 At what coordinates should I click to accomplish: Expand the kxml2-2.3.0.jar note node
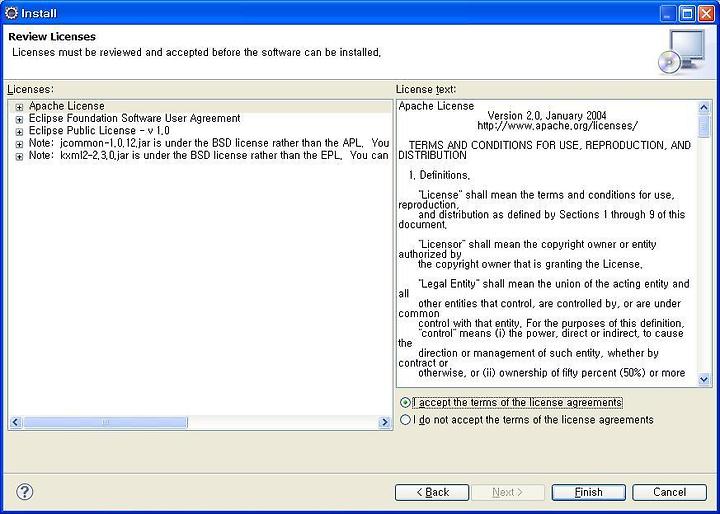[19, 157]
